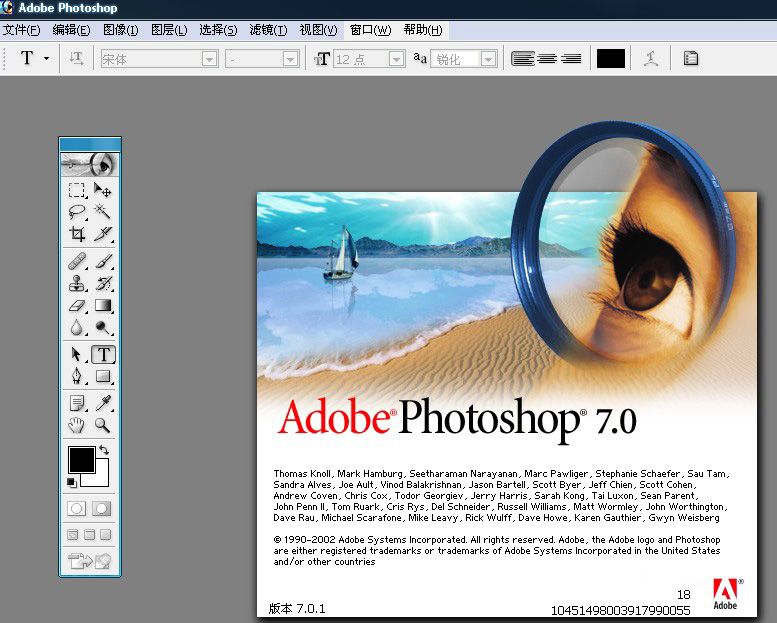
Task: Open the 编辑(E) menu
Action: click(x=71, y=30)
